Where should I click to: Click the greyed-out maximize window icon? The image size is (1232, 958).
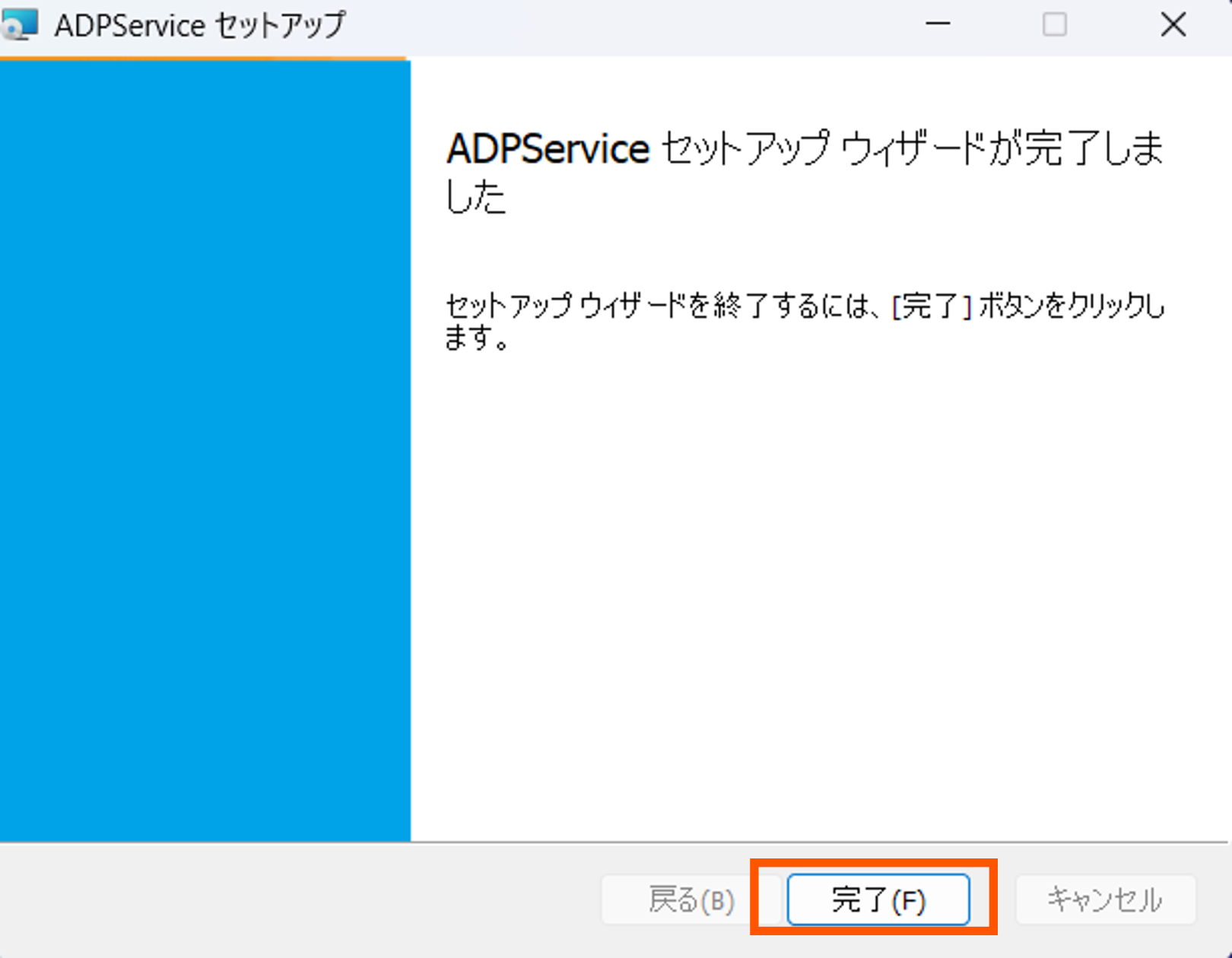coord(1054,24)
